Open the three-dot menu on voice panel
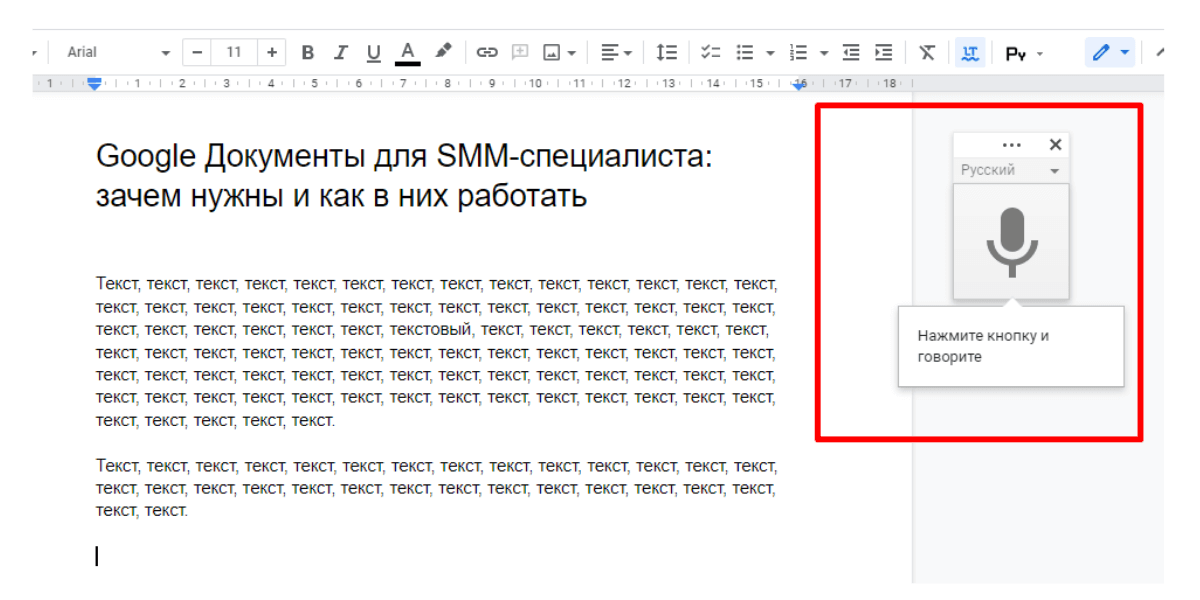 pos(1011,145)
